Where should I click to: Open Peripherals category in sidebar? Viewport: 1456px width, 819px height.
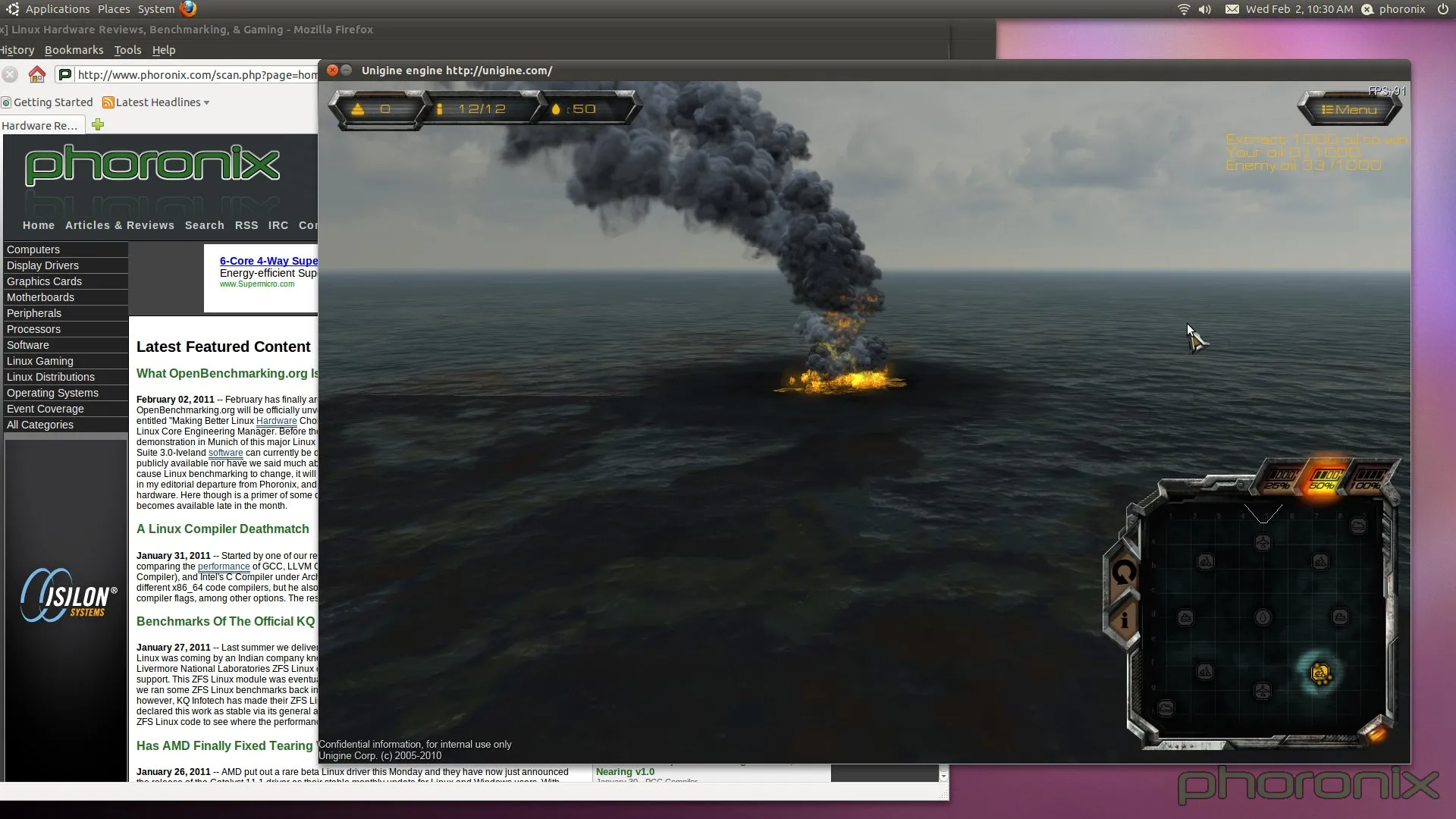click(66, 313)
